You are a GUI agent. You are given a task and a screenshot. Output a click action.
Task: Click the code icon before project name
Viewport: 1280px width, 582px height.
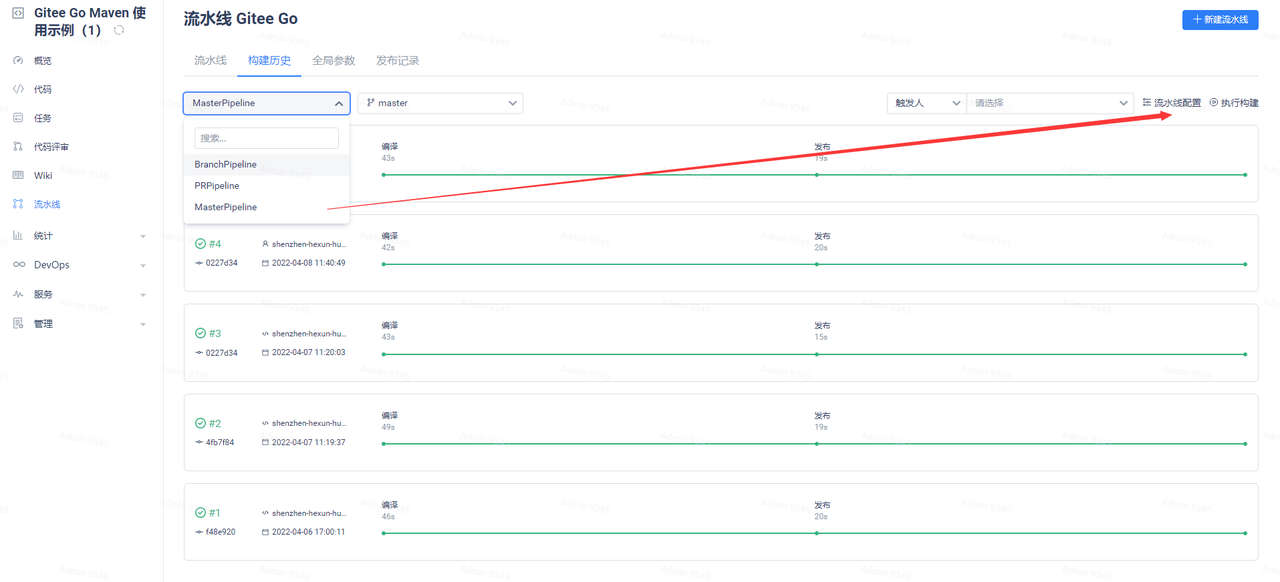click(x=18, y=13)
